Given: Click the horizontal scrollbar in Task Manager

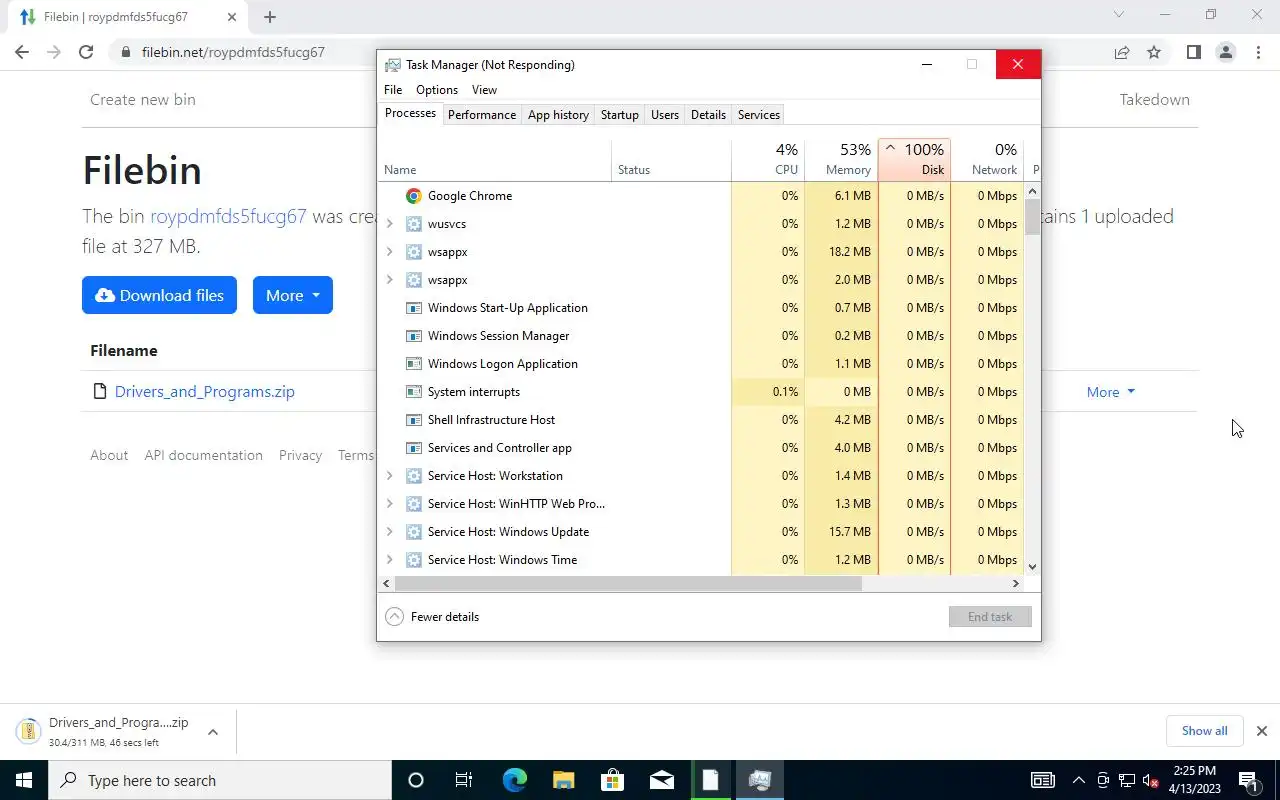Looking at the screenshot, I should pyautogui.click(x=627, y=584).
